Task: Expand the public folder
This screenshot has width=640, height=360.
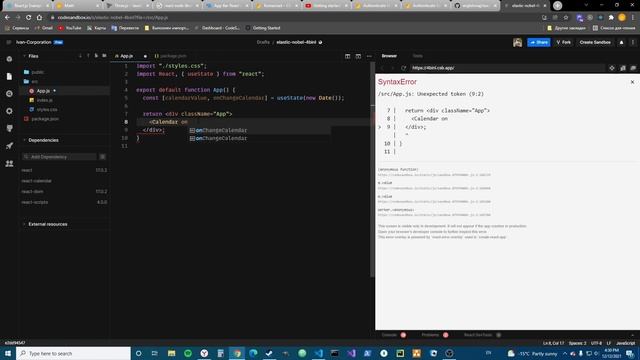Action: 38,72
